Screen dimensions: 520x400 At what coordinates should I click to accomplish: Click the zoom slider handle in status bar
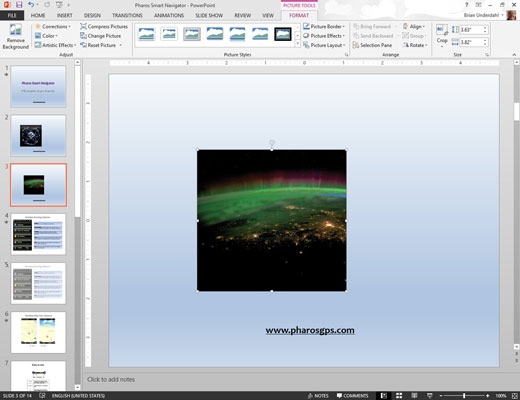pos(464,396)
